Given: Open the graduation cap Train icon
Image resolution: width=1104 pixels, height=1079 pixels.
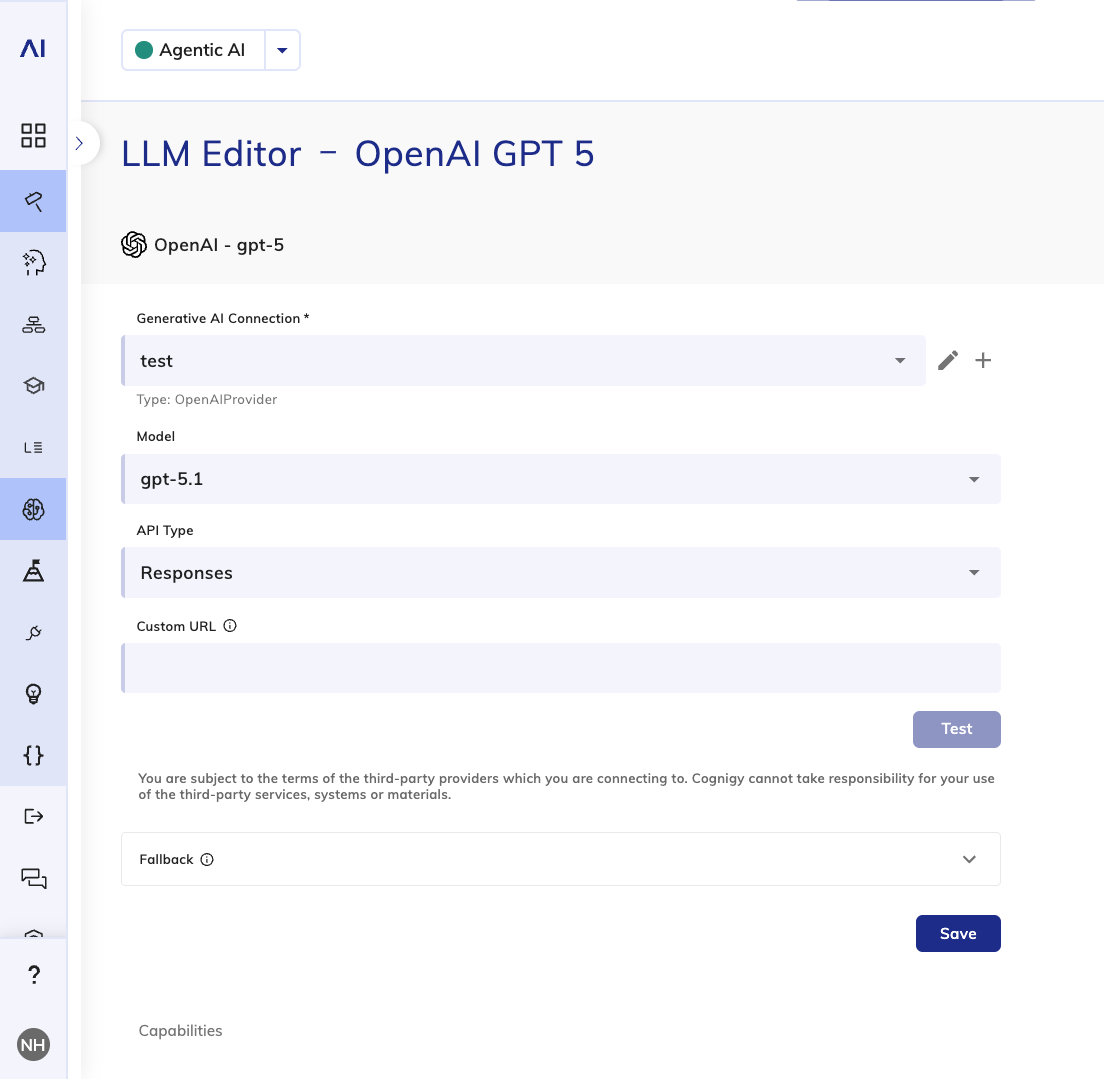Looking at the screenshot, I should 33,385.
